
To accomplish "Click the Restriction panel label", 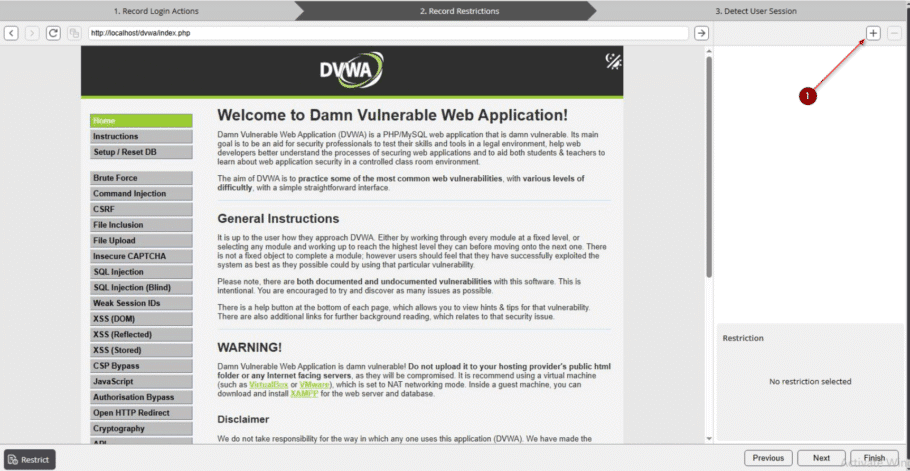I will coord(743,338).
